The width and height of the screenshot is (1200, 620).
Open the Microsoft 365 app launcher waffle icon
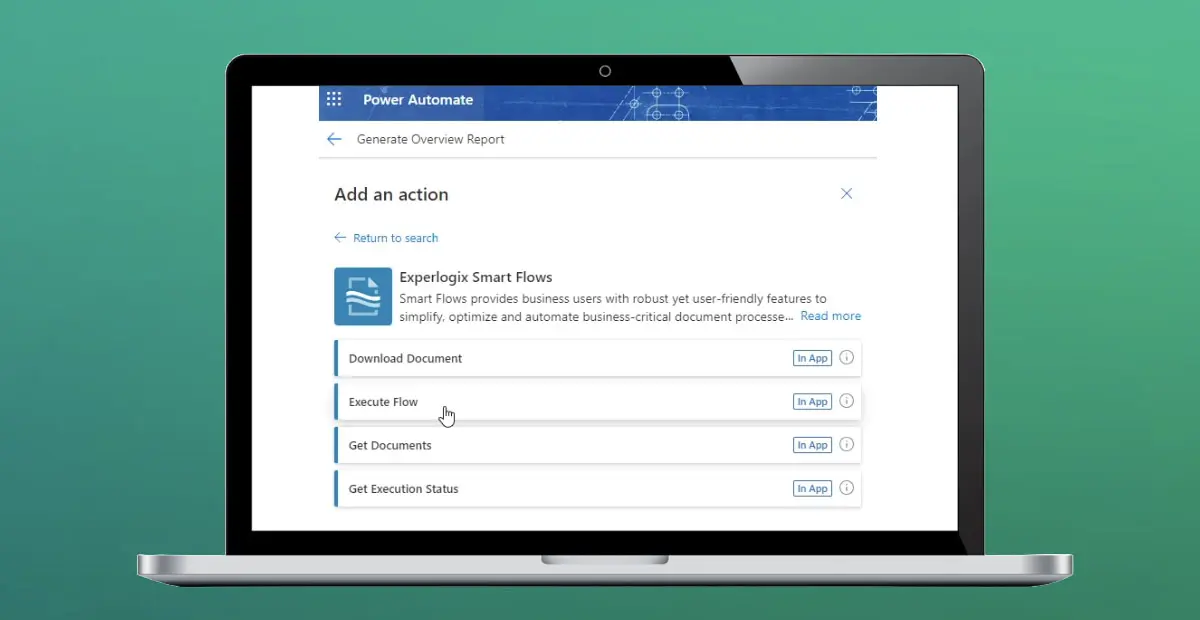pos(334,100)
